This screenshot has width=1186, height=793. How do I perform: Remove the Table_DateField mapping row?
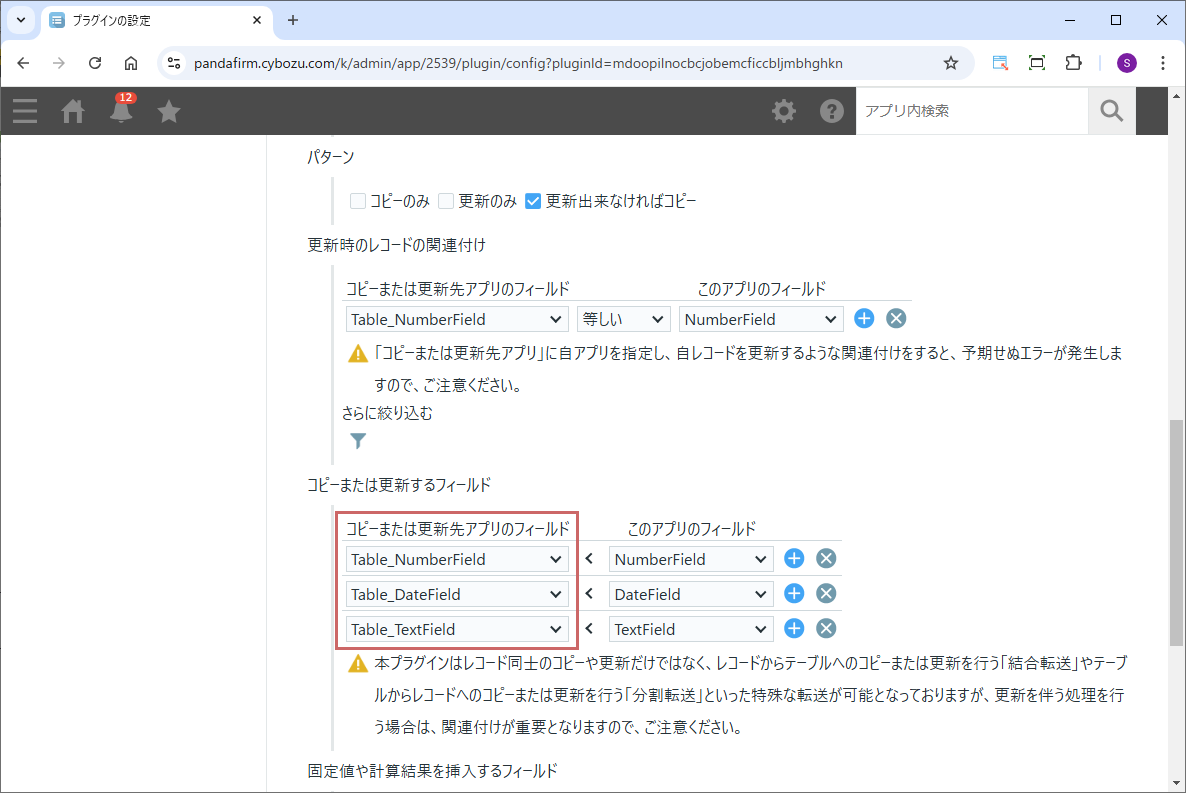(826, 594)
